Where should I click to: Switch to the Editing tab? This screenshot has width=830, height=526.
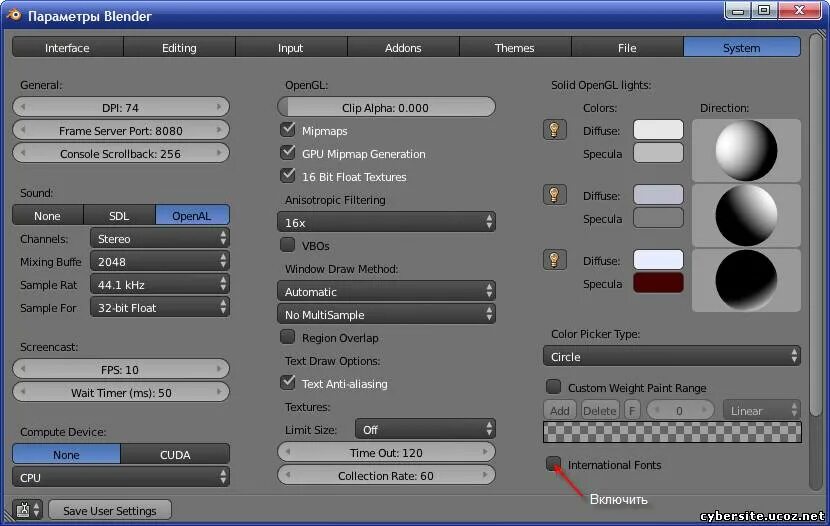(179, 47)
